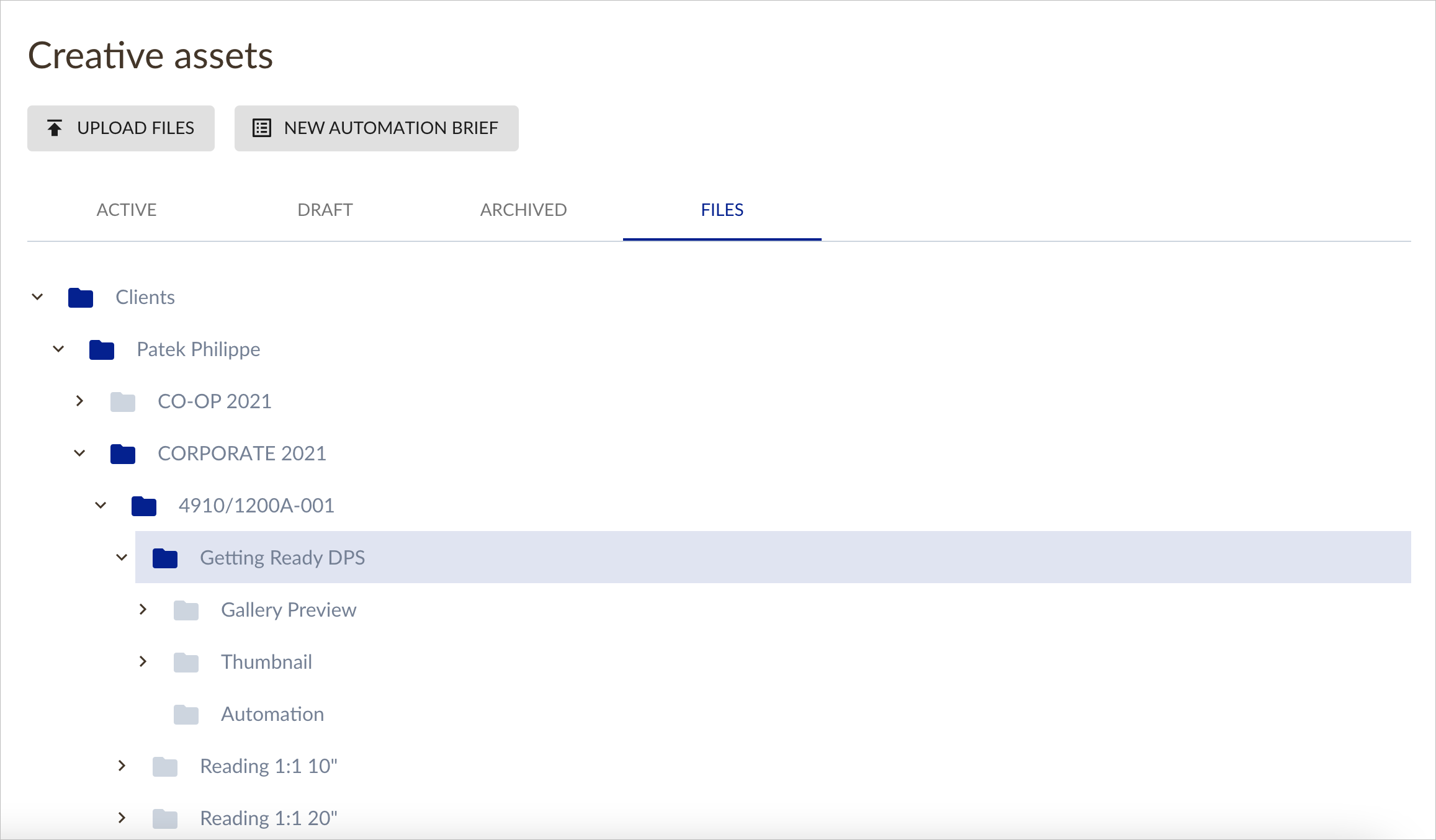The width and height of the screenshot is (1436, 840).
Task: Click the upload arrow icon
Action: point(55,128)
